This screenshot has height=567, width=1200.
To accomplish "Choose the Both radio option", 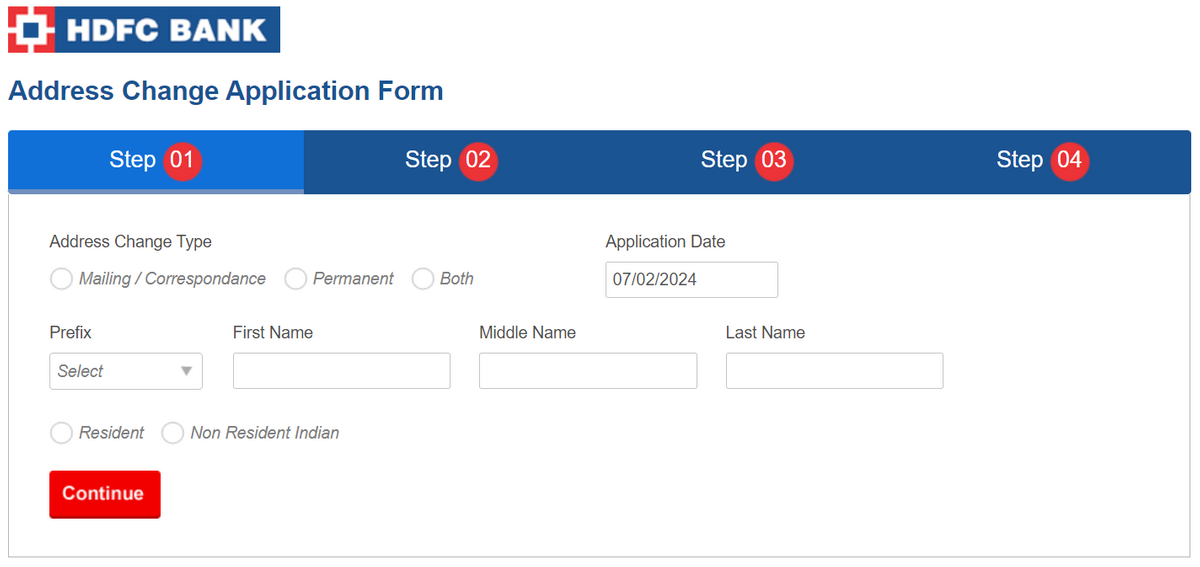I will point(423,279).
